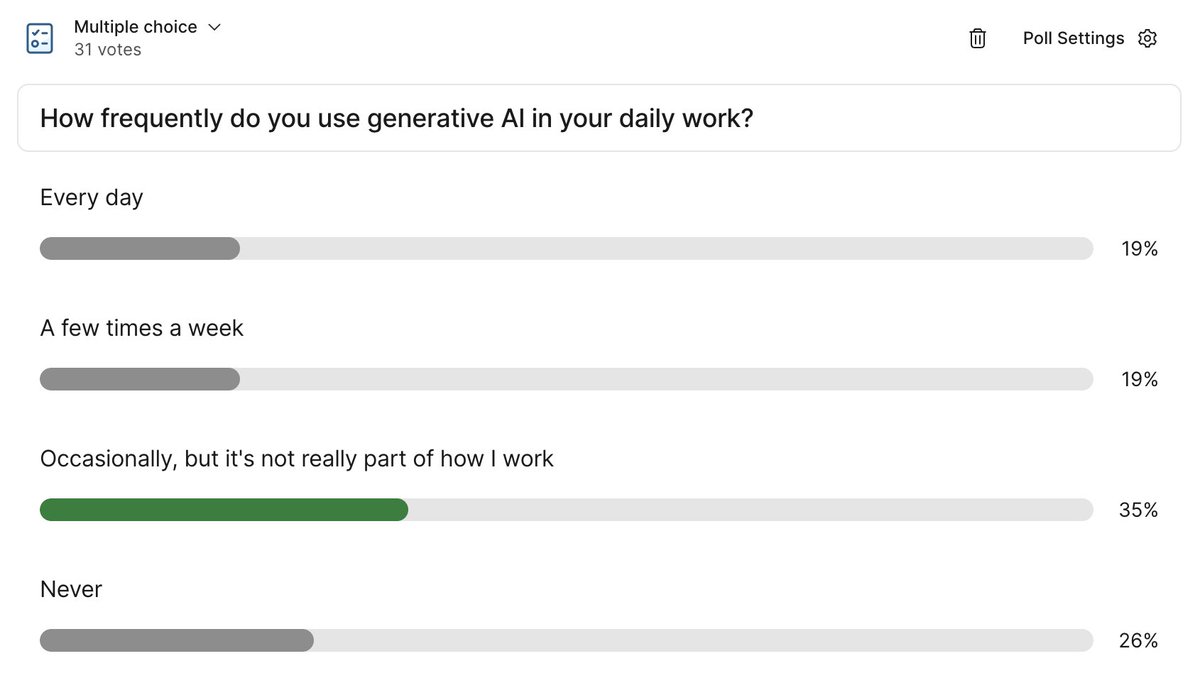
Task: Expand the Multiple choice dropdown chevron
Action: pyautogui.click(x=214, y=27)
